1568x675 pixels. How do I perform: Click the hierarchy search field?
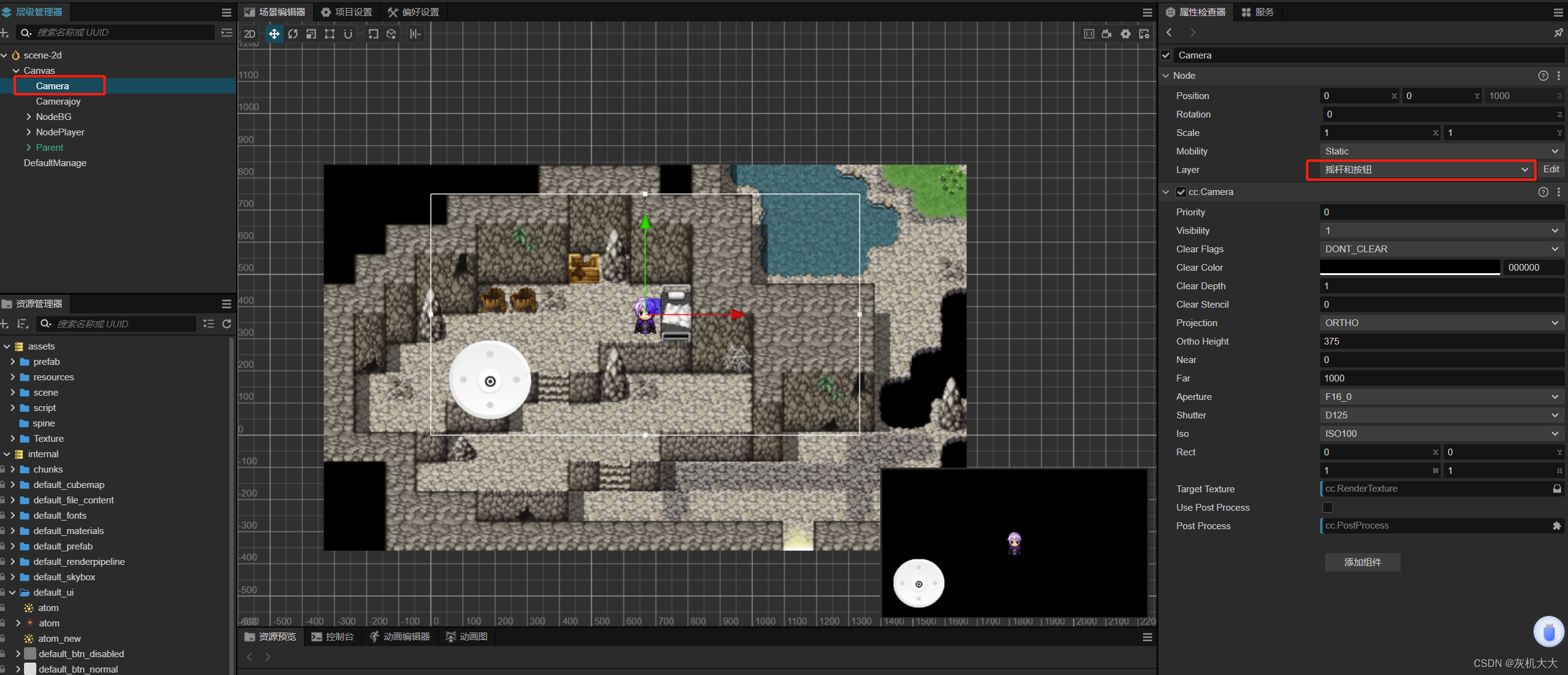[x=117, y=33]
